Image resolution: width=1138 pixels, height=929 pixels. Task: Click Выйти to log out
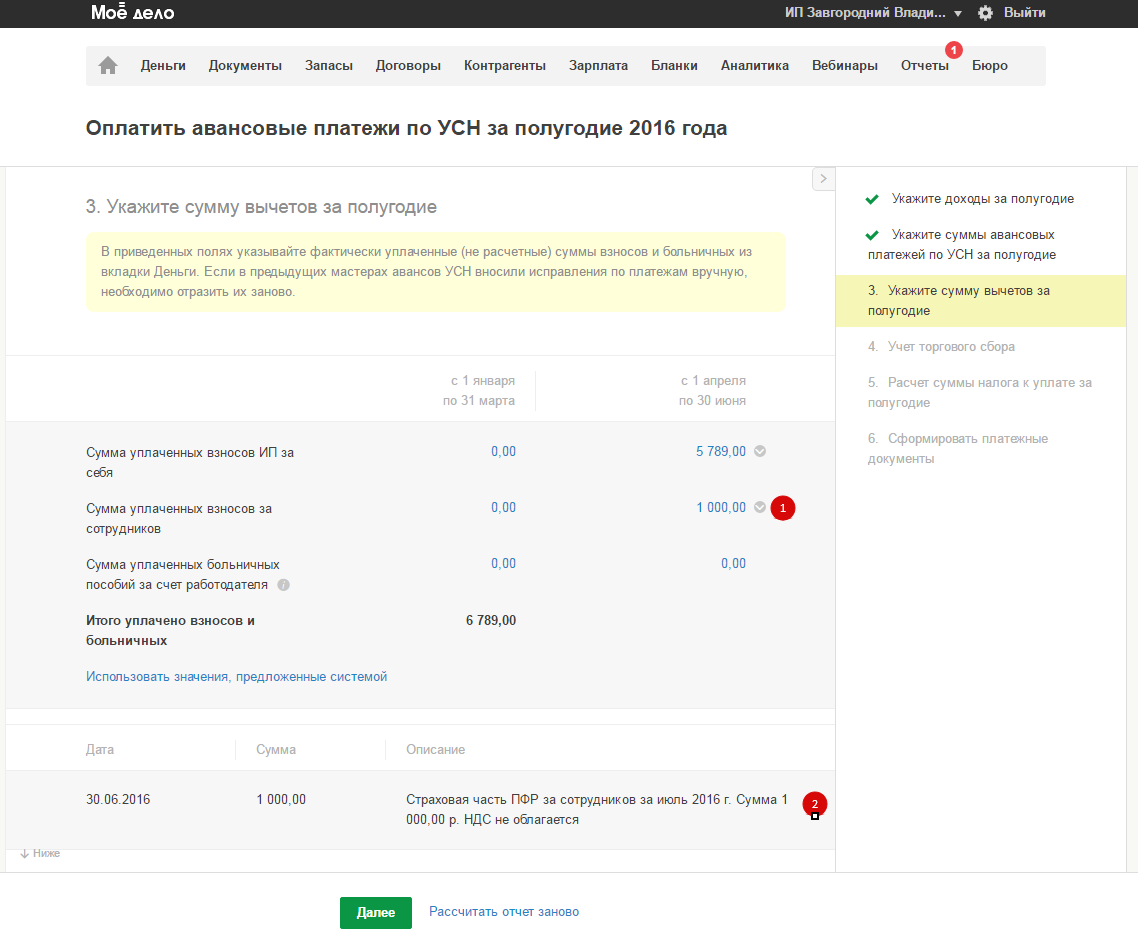coord(1024,13)
